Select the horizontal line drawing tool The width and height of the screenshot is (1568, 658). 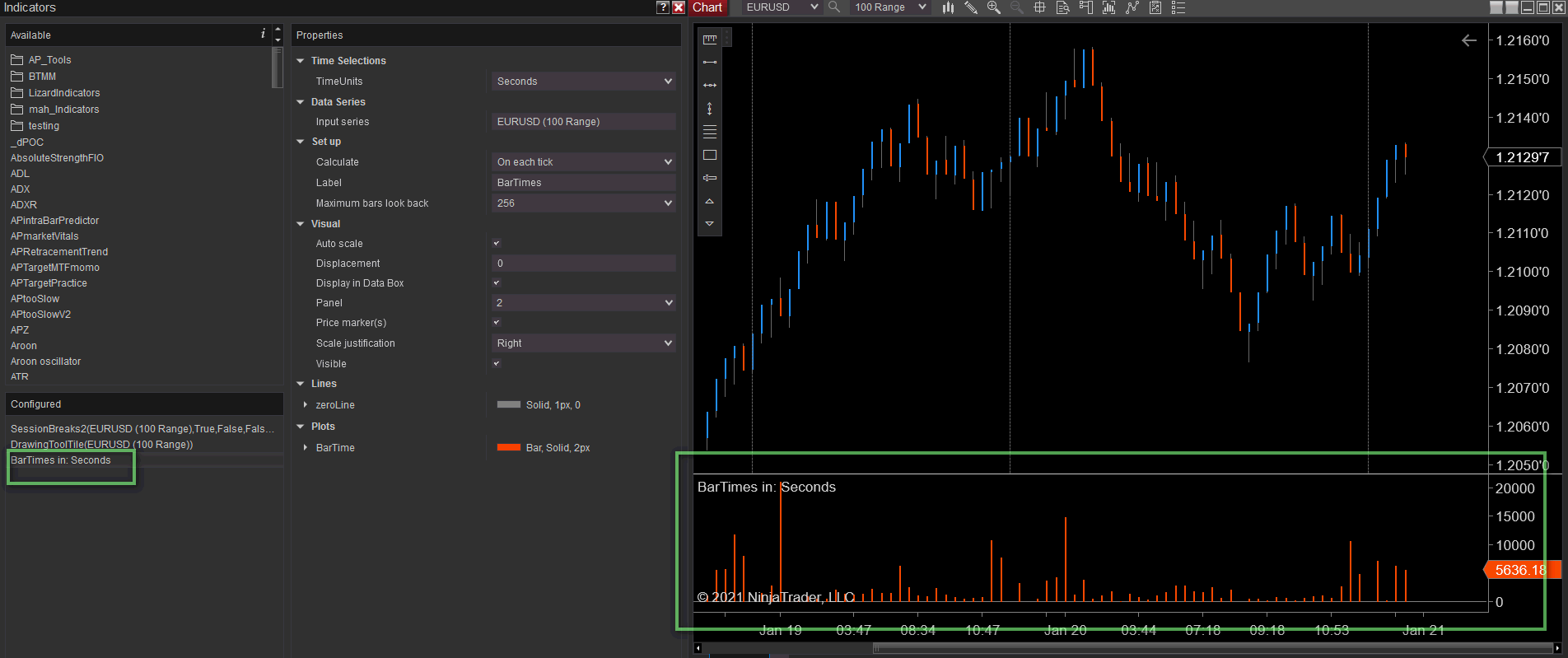(710, 85)
